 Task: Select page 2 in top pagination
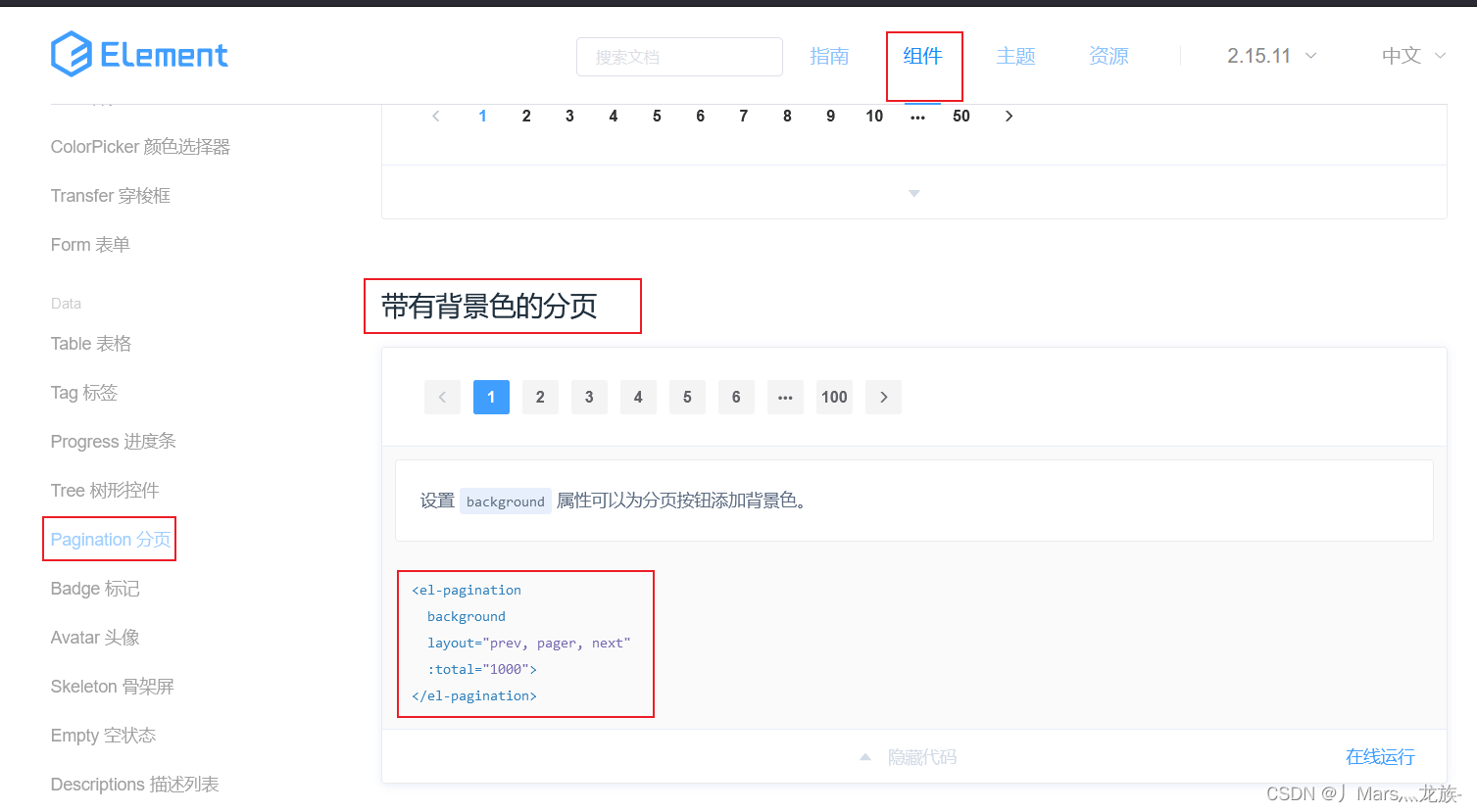pyautogui.click(x=526, y=116)
